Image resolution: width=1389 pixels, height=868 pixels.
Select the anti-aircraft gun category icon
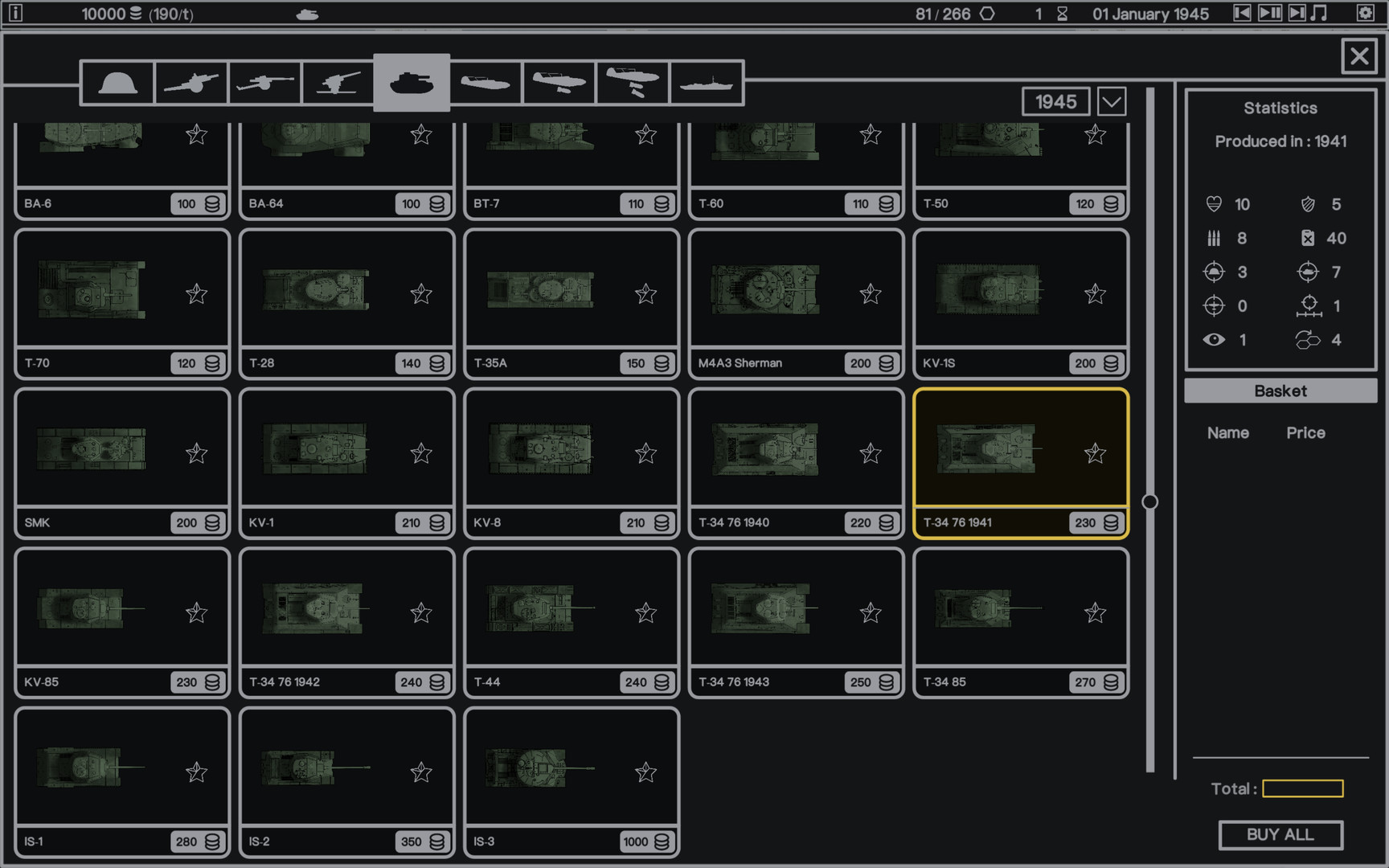click(x=338, y=83)
